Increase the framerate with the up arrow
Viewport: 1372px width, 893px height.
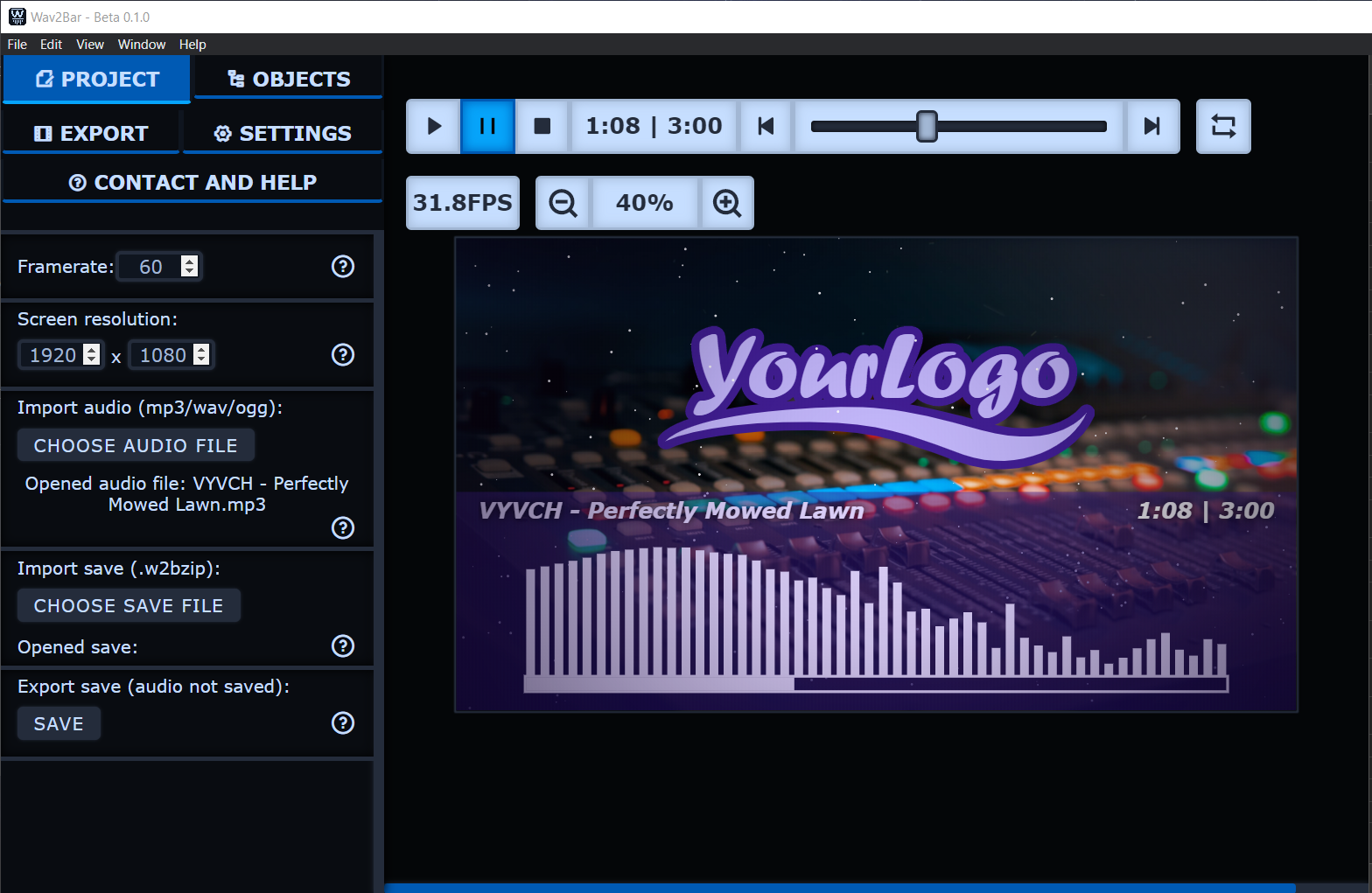(189, 261)
